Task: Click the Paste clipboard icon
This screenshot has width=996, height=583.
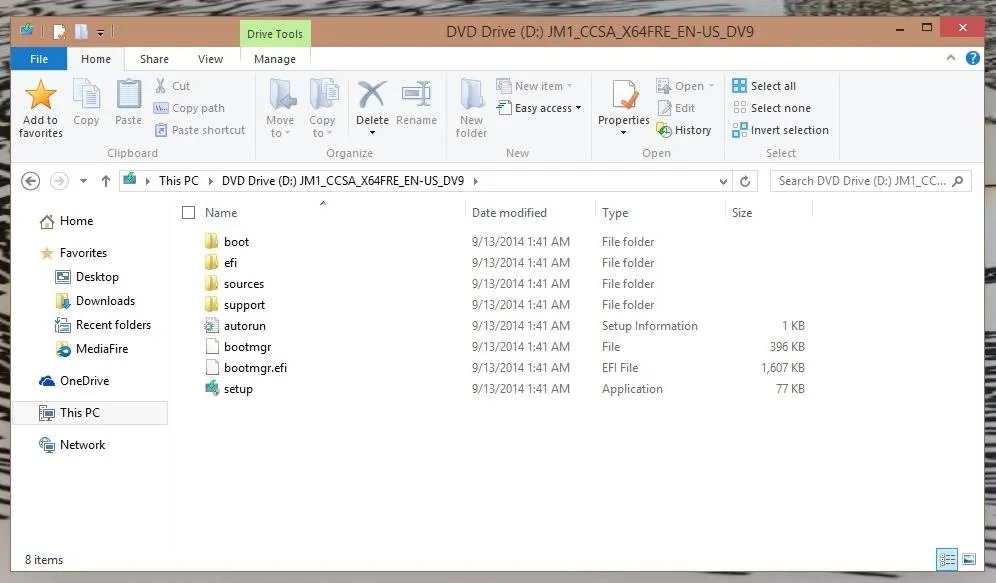Action: (x=128, y=94)
